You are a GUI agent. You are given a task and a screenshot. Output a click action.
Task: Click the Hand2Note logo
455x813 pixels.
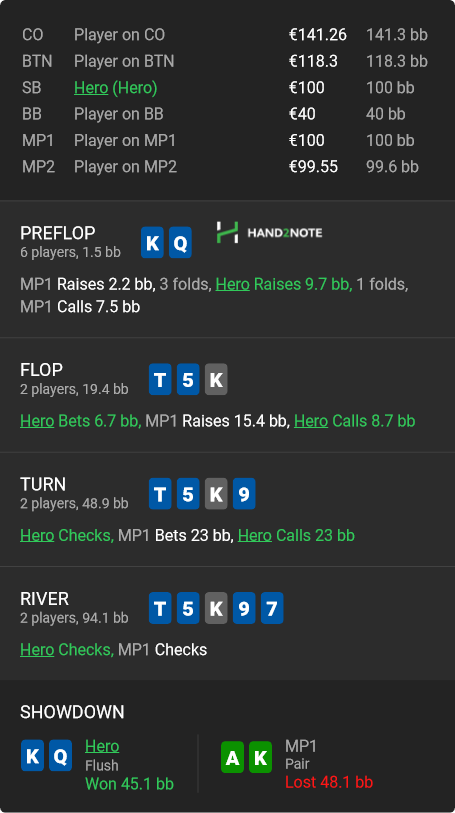269,232
